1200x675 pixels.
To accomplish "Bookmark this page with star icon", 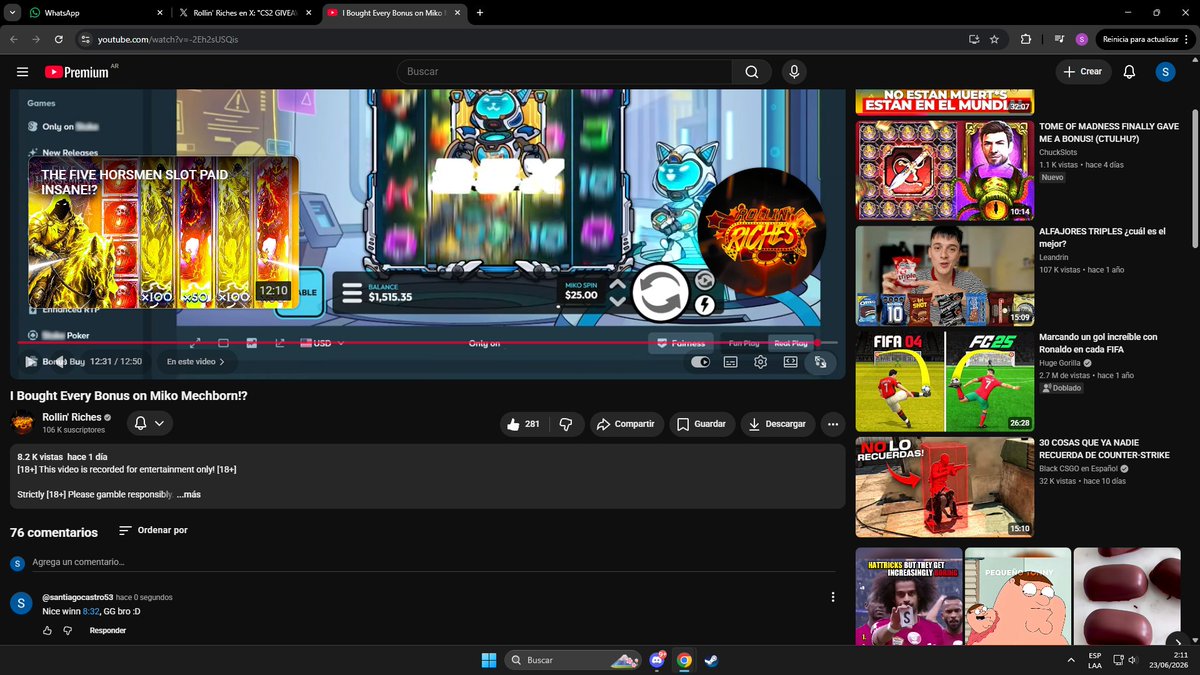I will 994,39.
